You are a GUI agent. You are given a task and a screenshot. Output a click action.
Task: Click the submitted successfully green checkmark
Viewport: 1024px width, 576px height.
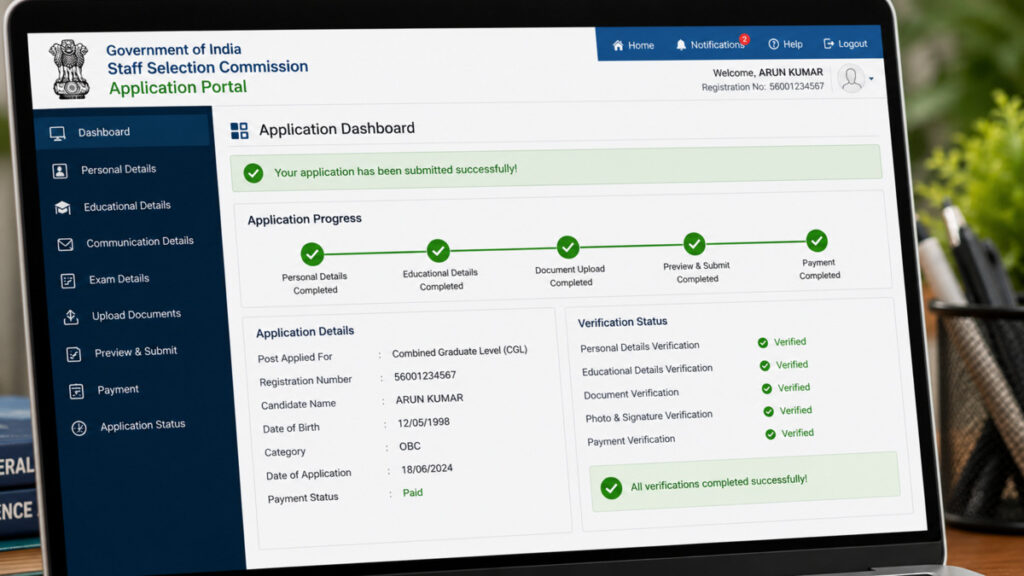[253, 173]
